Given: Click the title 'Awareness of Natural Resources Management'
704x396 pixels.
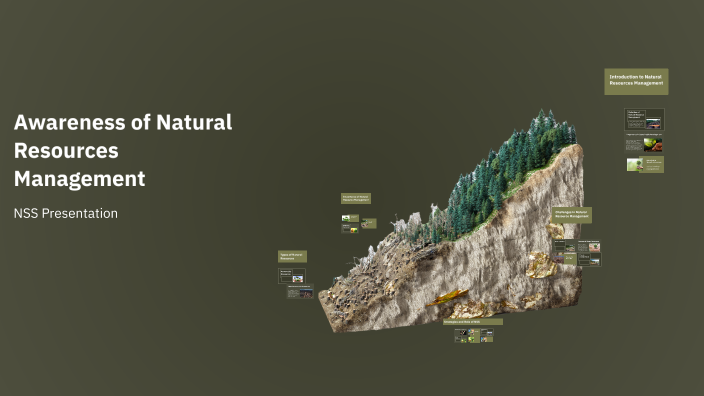Looking at the screenshot, I should click(123, 150).
